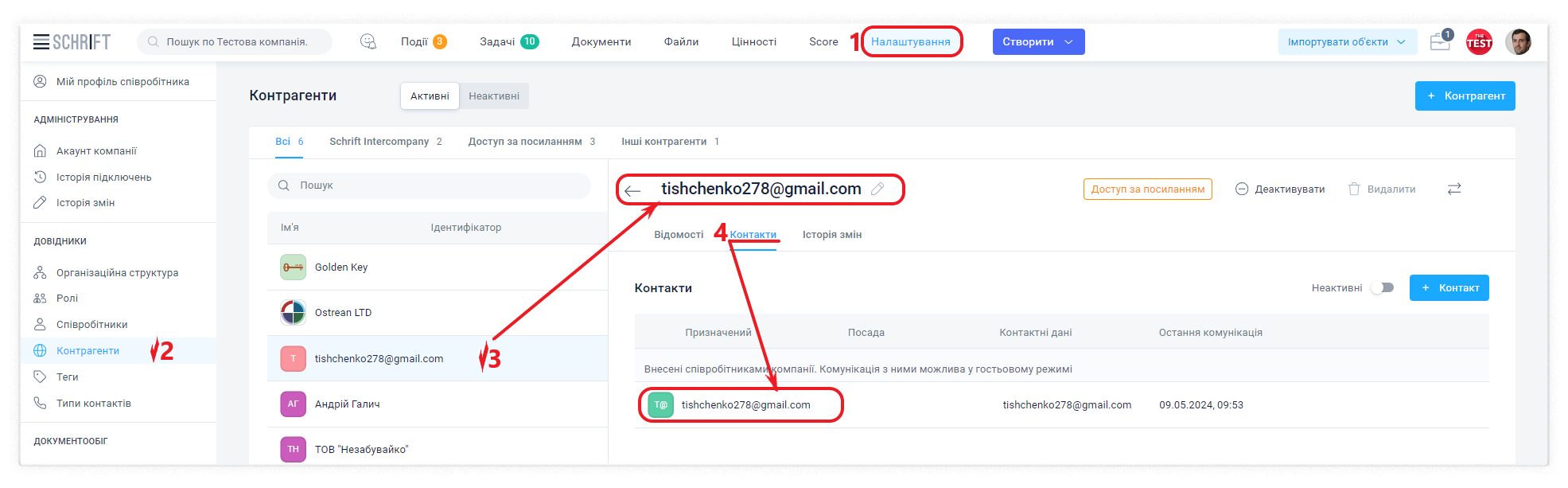This screenshot has width=1568, height=488.
Task: Click the back arrow beside tishchenko278@gmail.com
Action: (632, 191)
